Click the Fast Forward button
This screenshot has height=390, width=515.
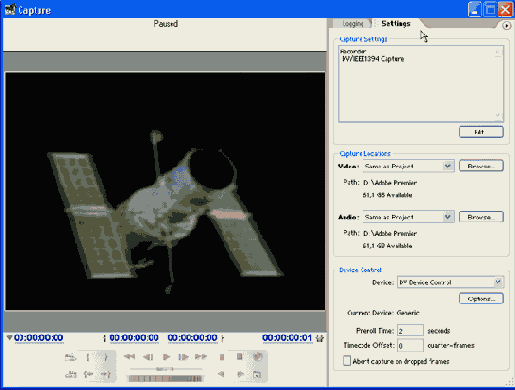[201, 357]
